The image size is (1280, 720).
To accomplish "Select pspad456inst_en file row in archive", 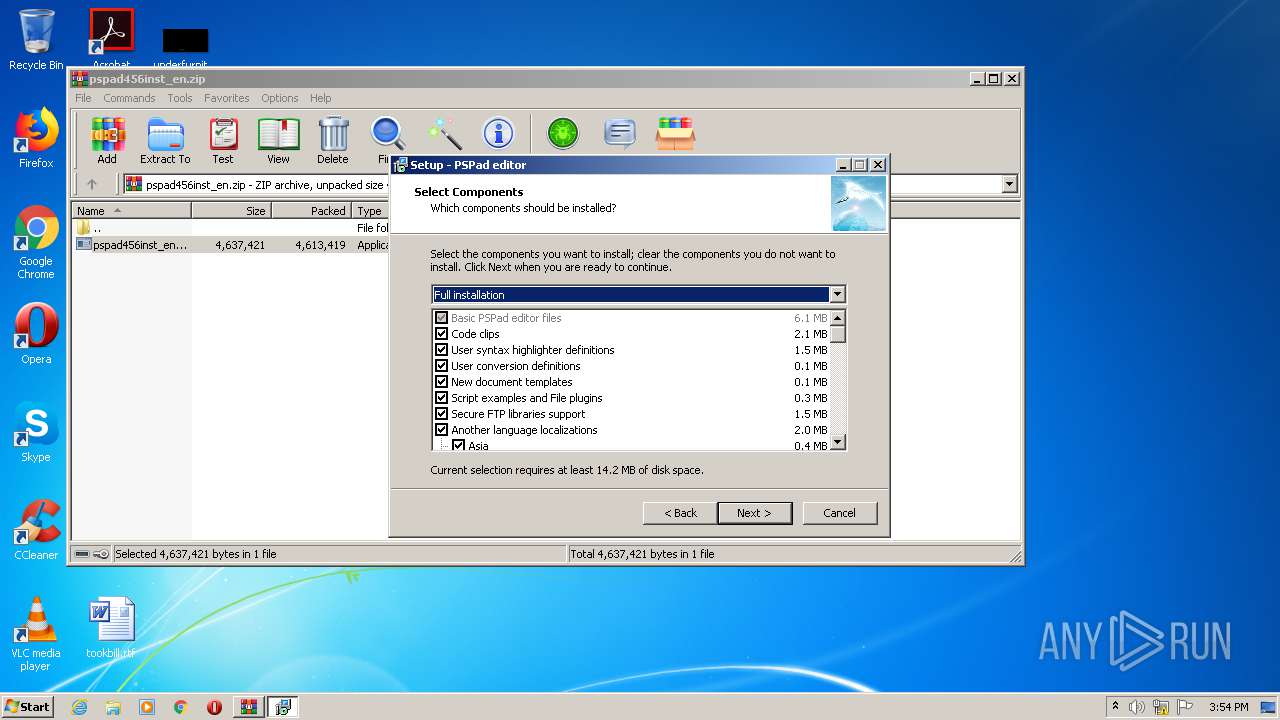I will tap(230, 244).
